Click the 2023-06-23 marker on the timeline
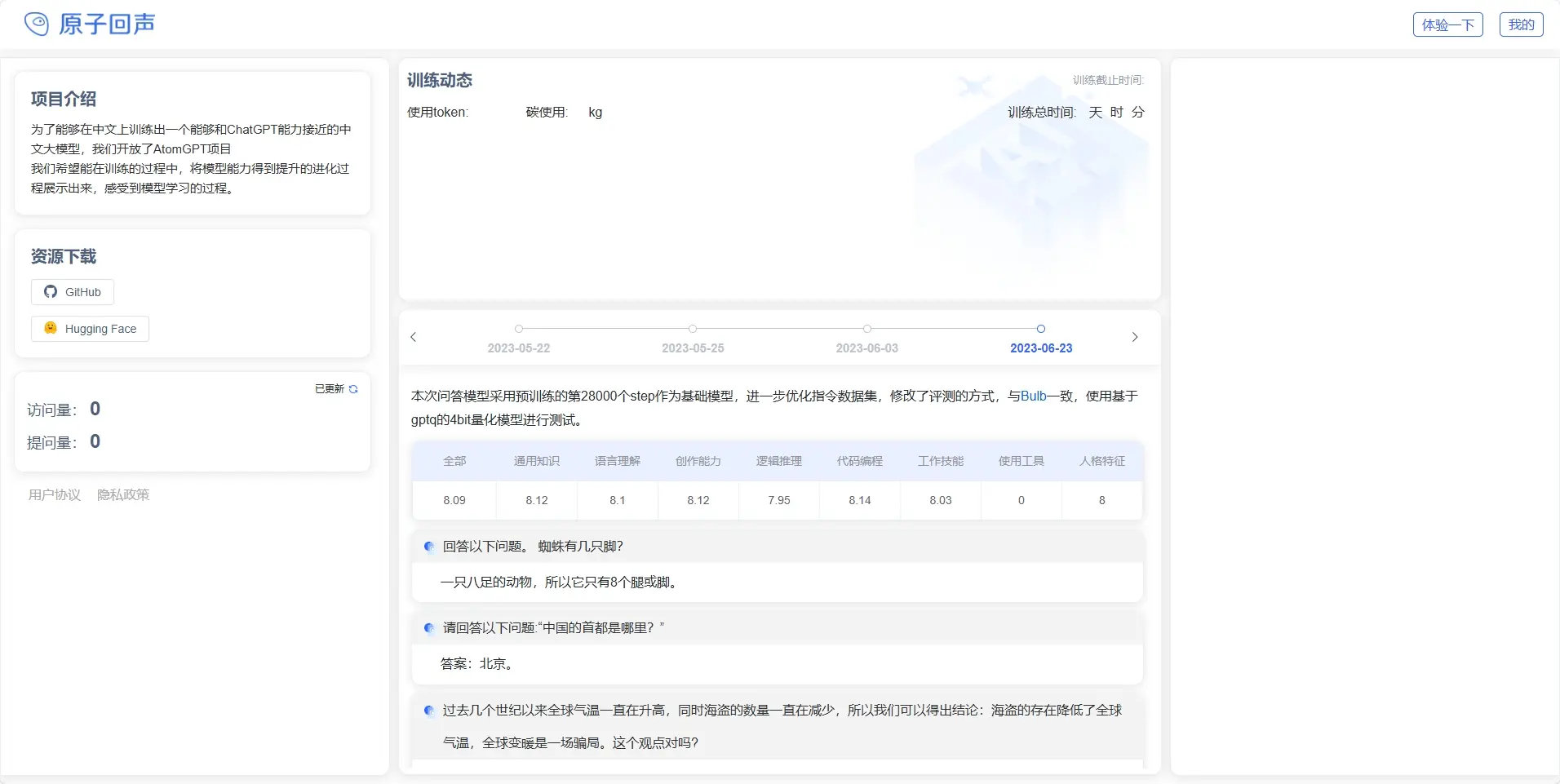This screenshot has width=1560, height=784. tap(1040, 329)
